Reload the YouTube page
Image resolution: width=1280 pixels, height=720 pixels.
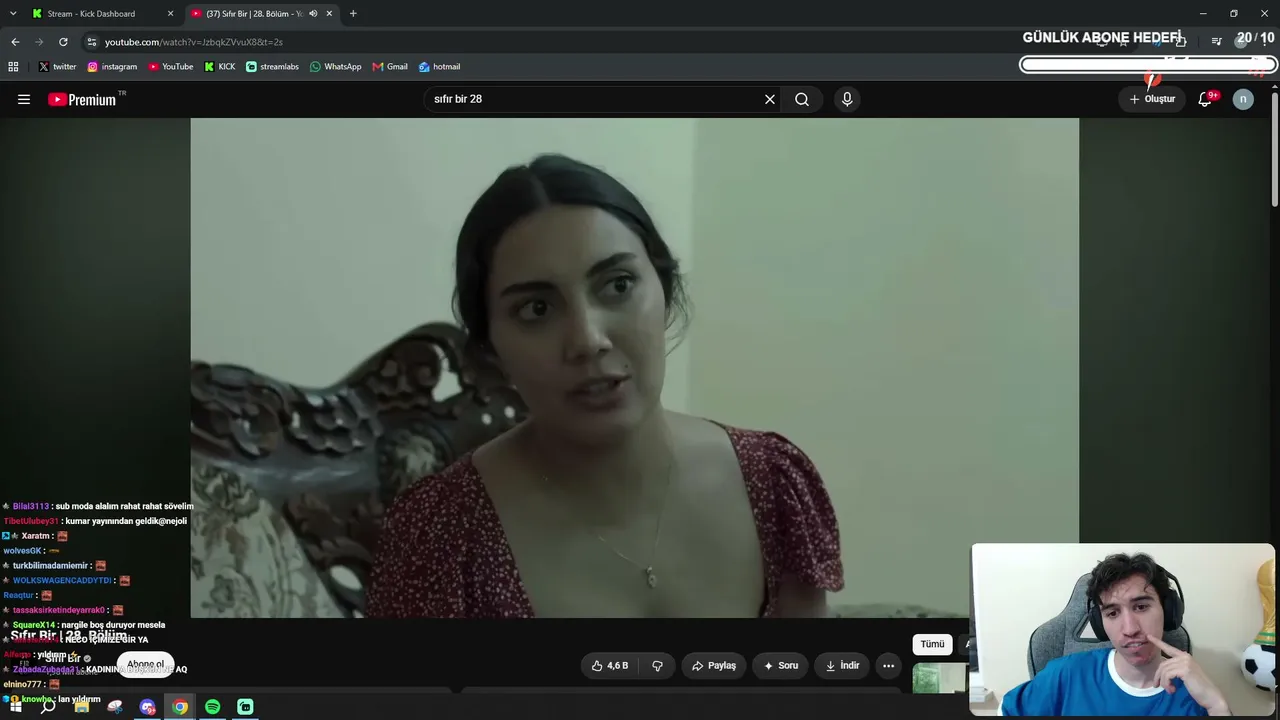[x=63, y=42]
